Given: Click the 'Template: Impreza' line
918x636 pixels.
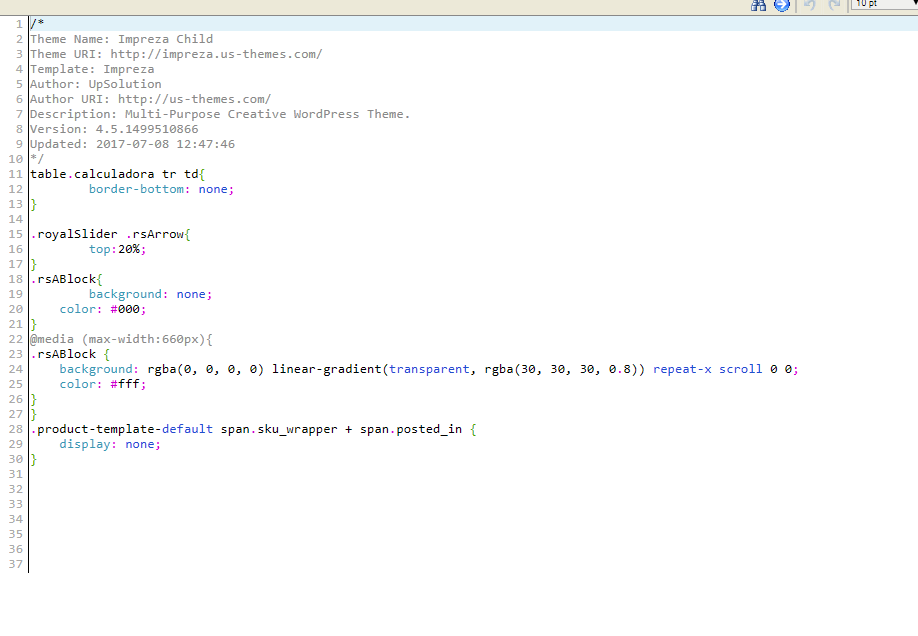Looking at the screenshot, I should [92, 69].
